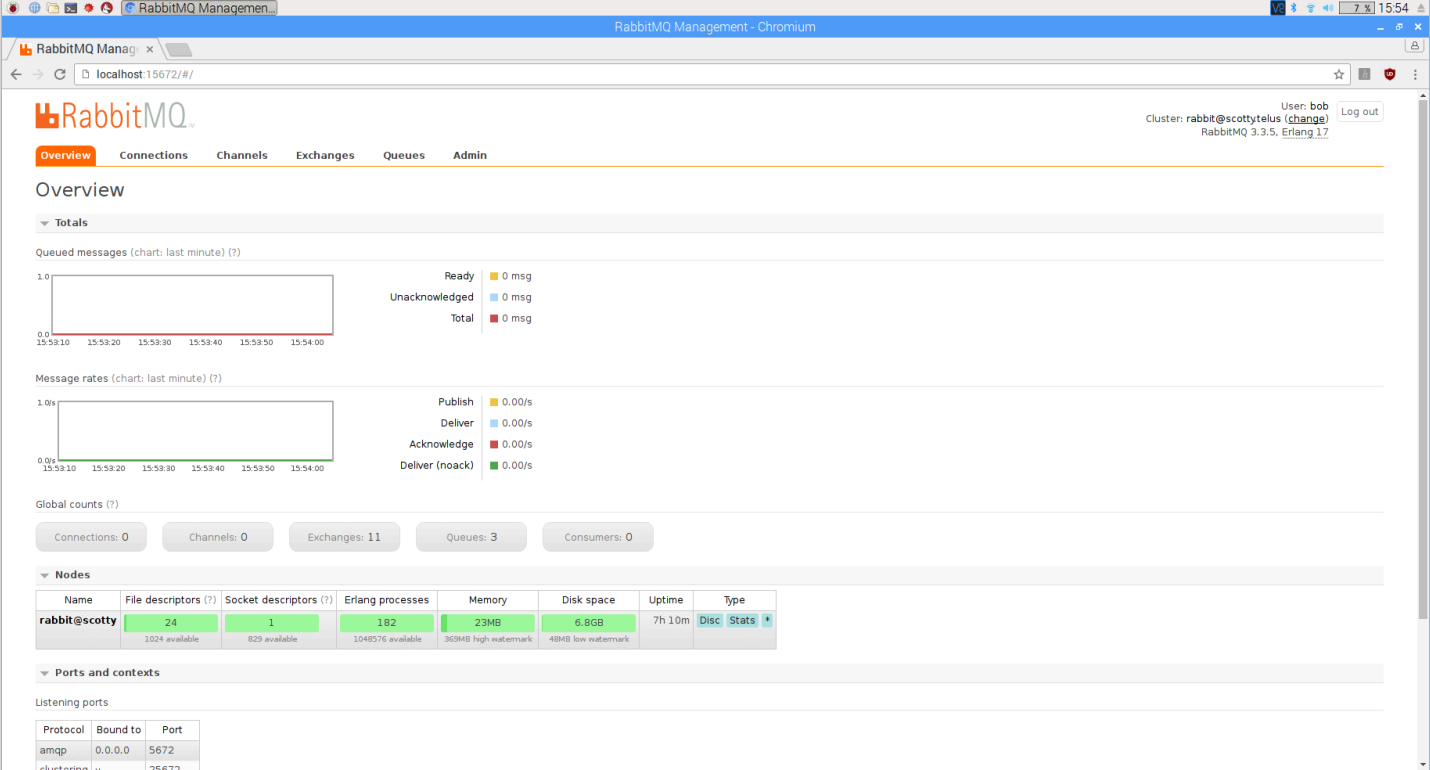1430x770 pixels.
Task: Click the Disc tag in the node row
Action: [710, 621]
